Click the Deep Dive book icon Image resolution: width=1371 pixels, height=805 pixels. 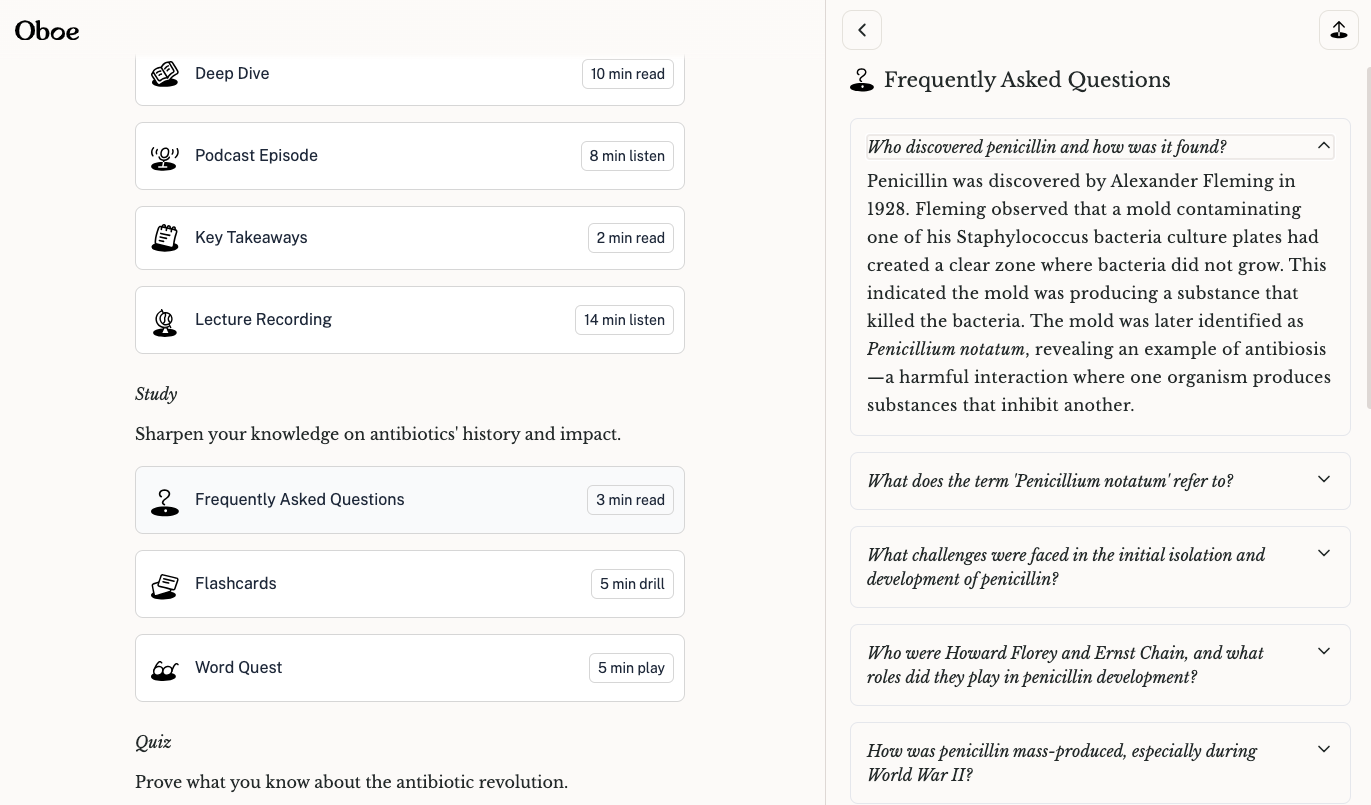pyautogui.click(x=165, y=74)
